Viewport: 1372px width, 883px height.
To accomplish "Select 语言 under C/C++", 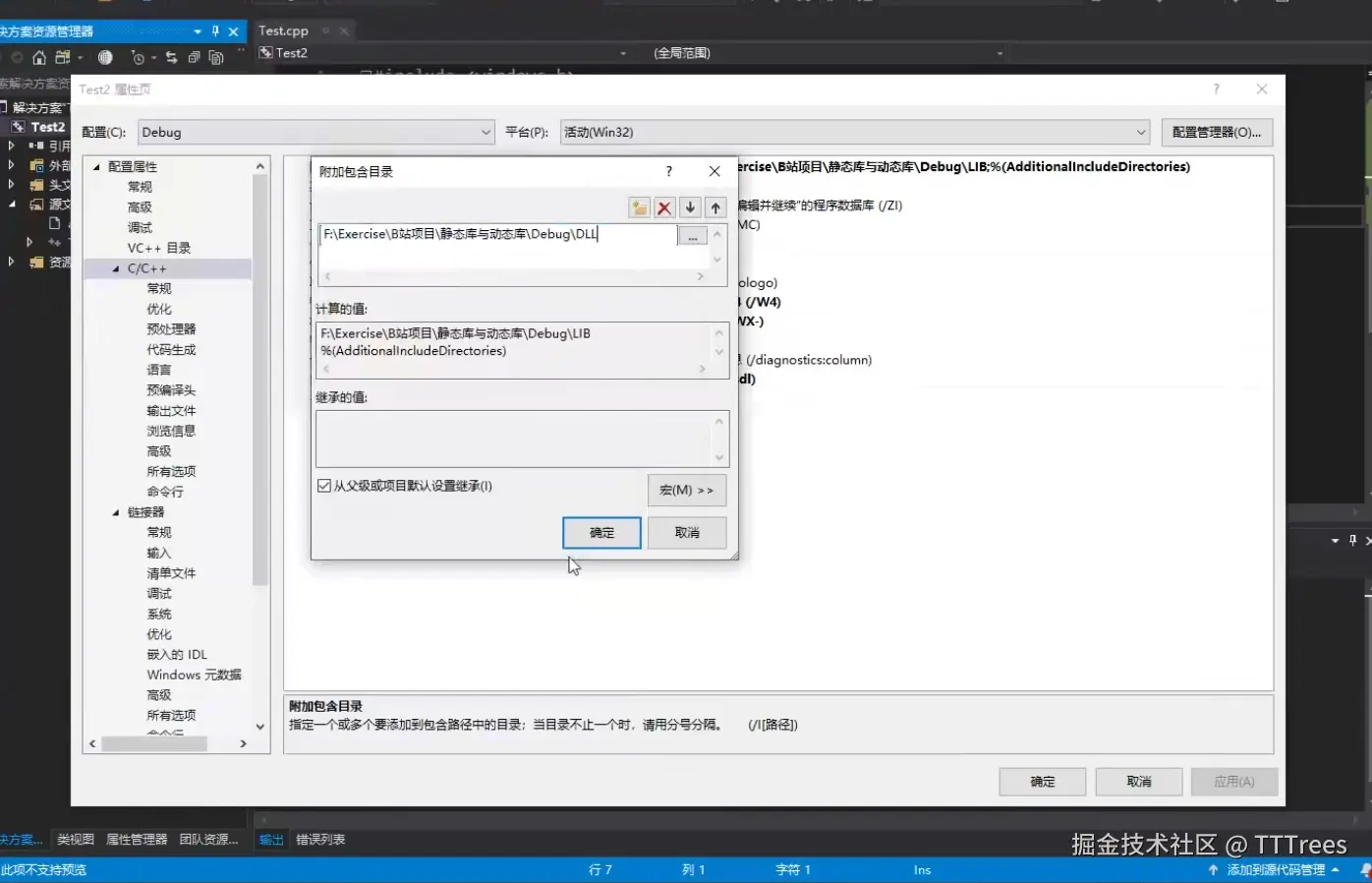I will click(158, 370).
